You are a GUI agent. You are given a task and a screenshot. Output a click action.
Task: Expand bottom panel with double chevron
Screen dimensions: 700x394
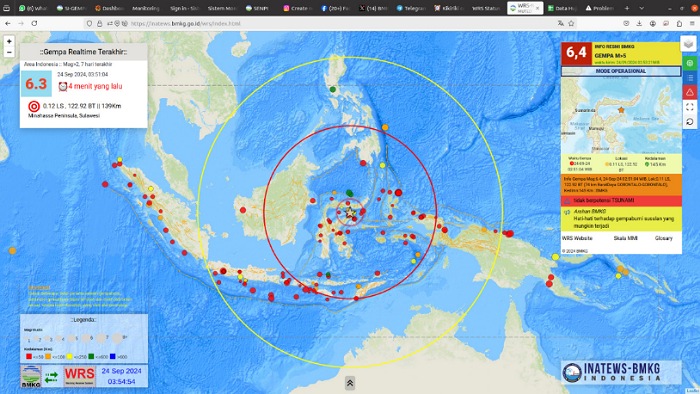point(350,383)
